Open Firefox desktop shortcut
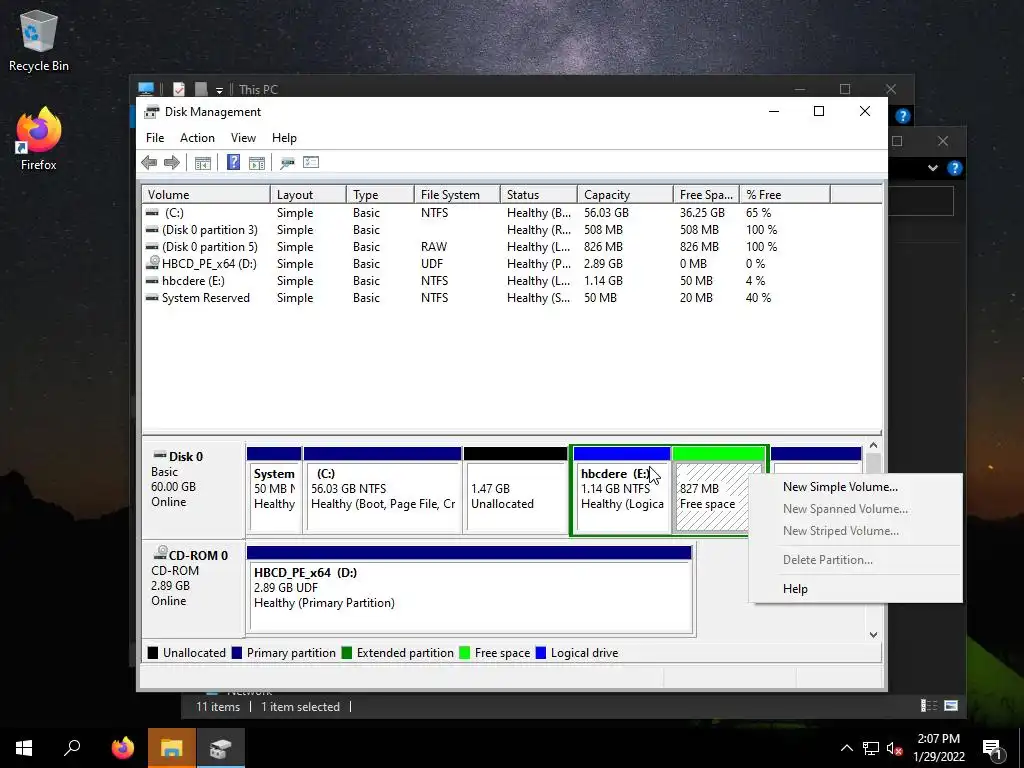 point(39,139)
